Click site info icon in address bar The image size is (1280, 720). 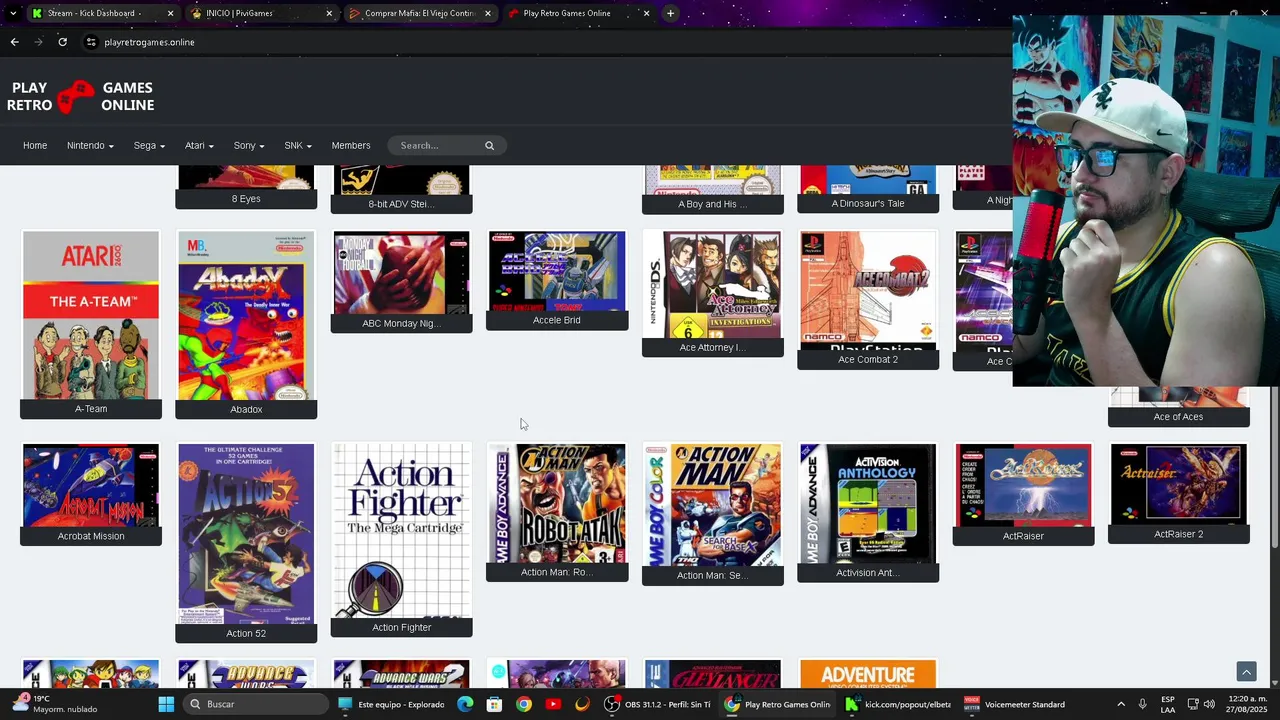click(x=91, y=42)
